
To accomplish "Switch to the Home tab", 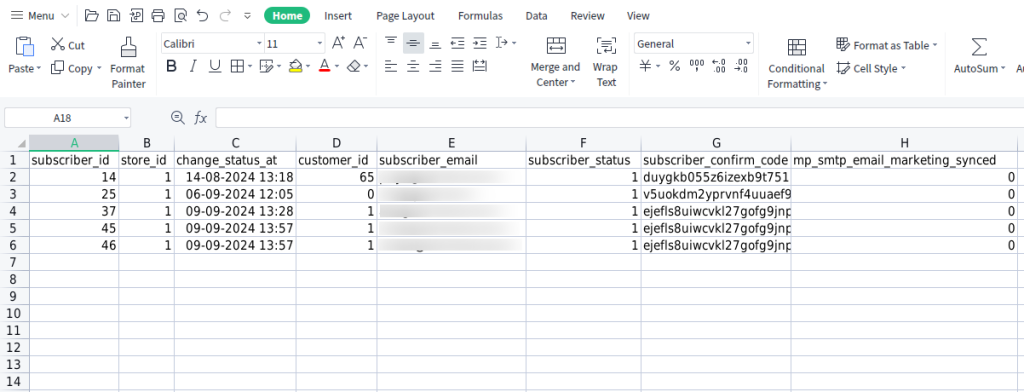I will (x=287, y=16).
